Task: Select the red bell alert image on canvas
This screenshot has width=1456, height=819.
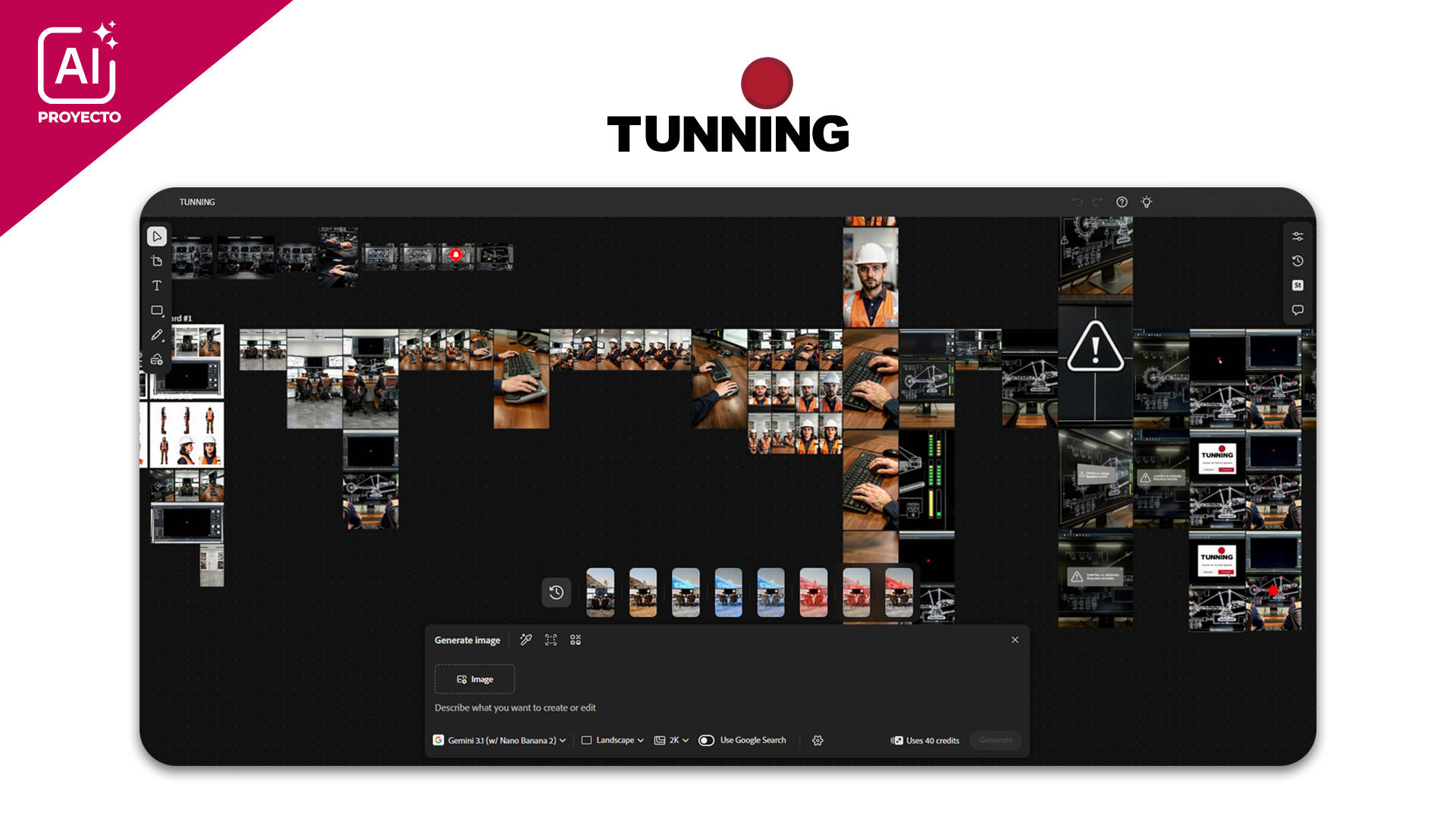Action: tap(457, 255)
